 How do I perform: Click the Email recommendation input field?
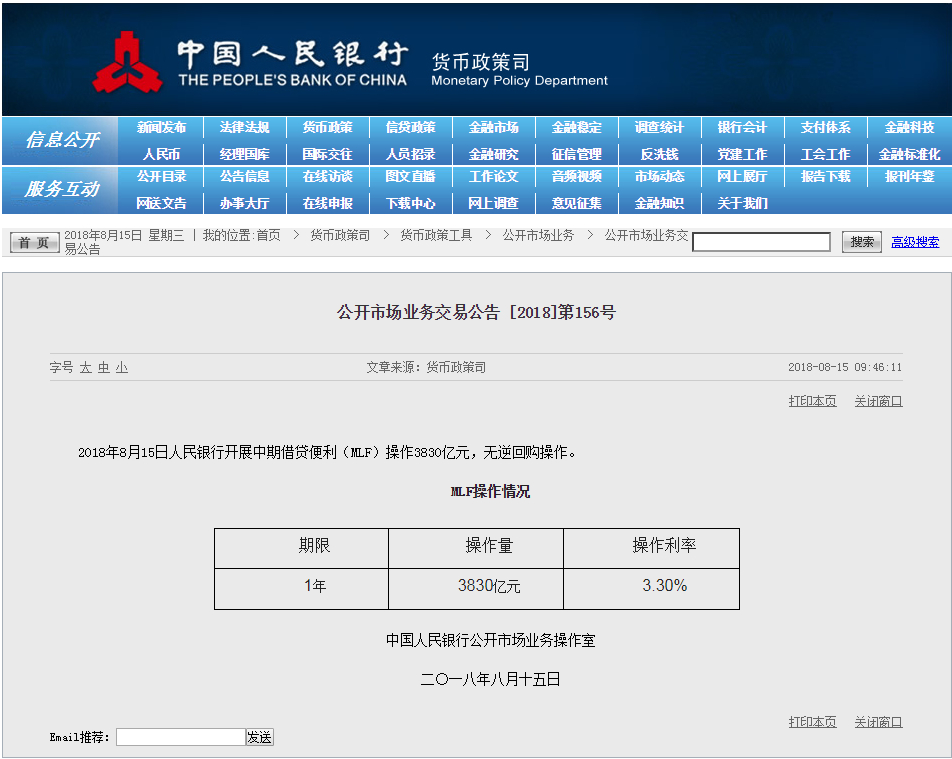click(x=181, y=737)
